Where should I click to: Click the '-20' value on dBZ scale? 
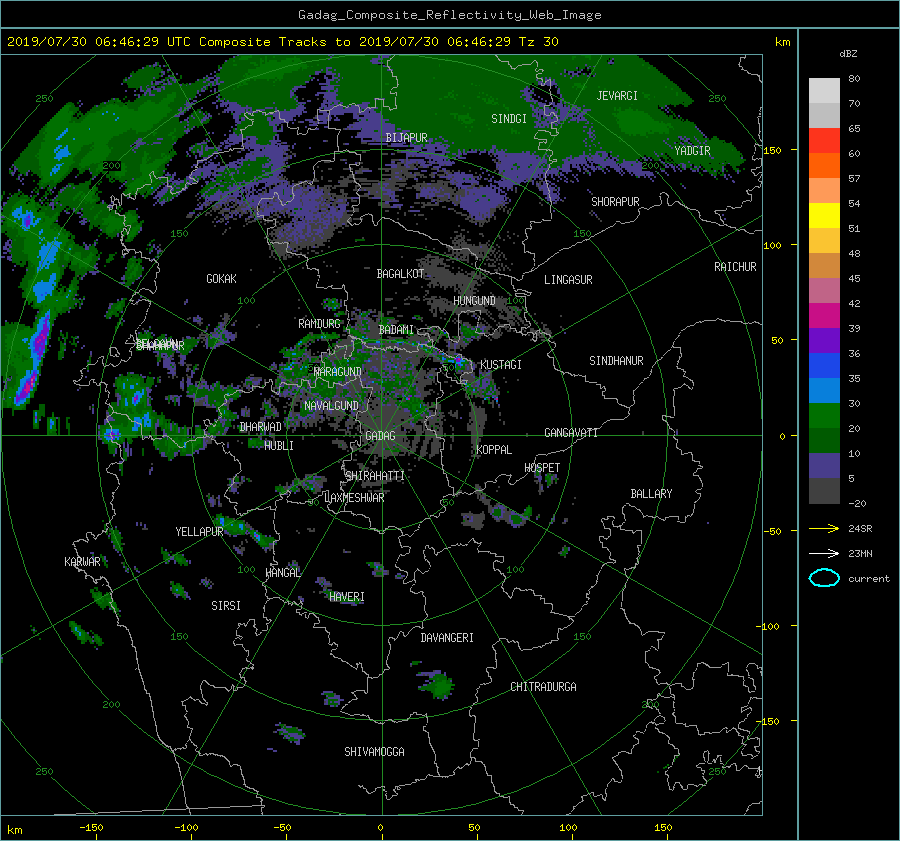[857, 503]
